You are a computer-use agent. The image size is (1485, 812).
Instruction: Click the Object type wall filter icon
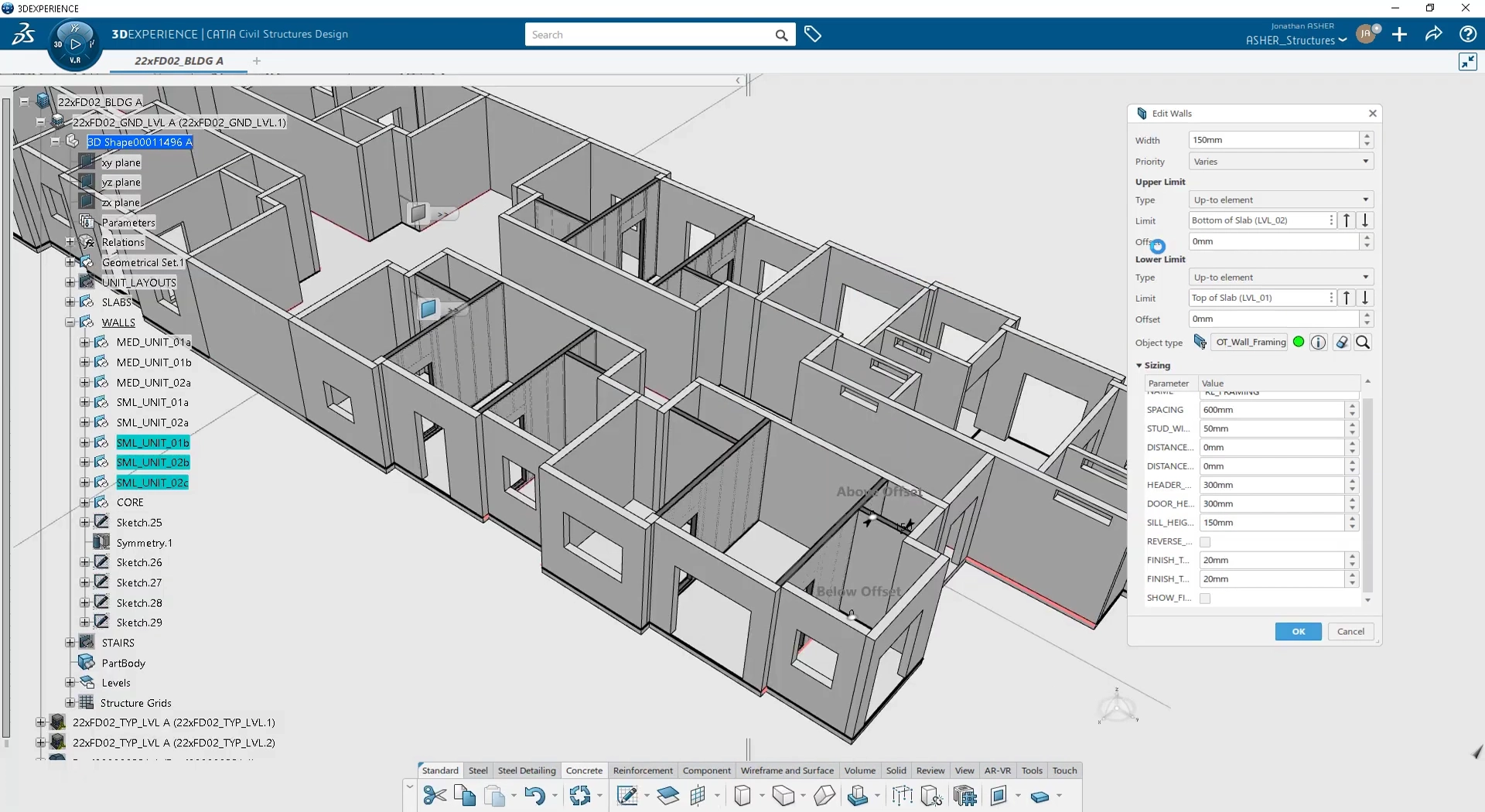pyautogui.click(x=1200, y=342)
